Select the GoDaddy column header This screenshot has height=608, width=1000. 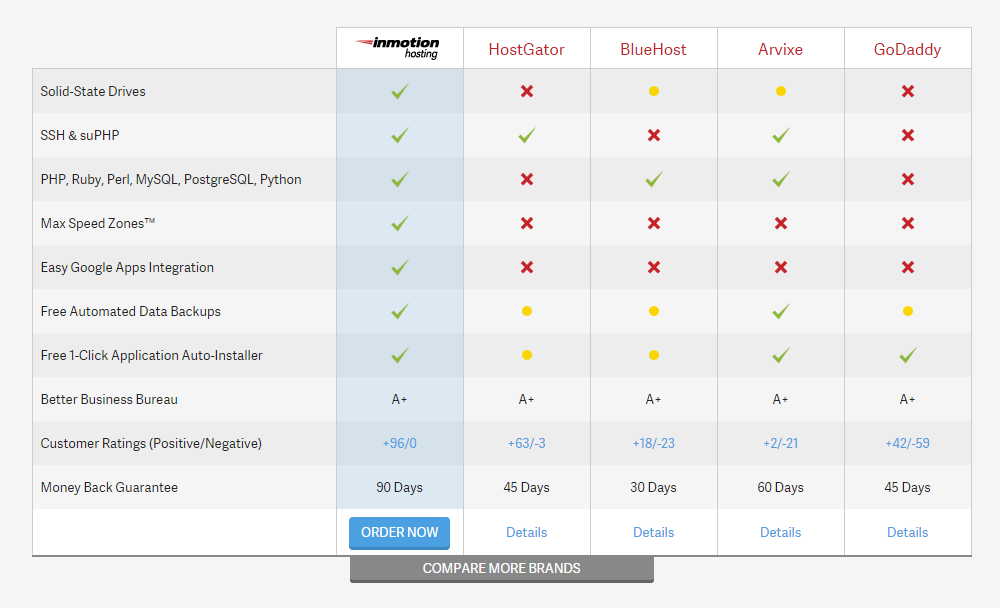coord(907,47)
